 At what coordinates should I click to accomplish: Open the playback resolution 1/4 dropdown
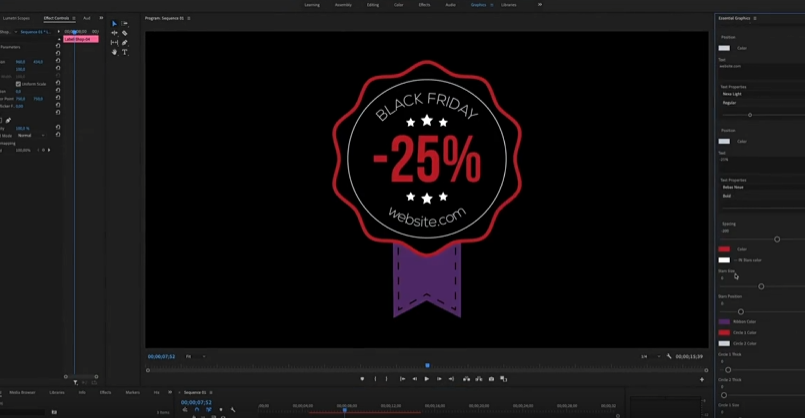647,356
